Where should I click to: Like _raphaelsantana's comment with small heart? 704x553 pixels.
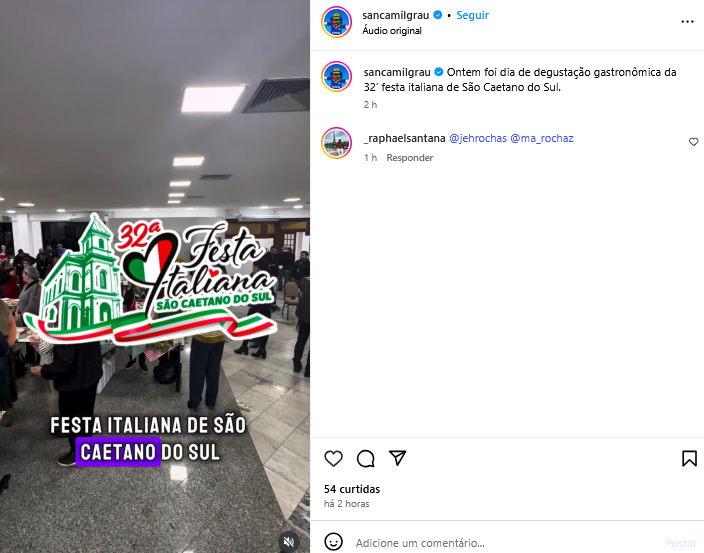pos(693,142)
